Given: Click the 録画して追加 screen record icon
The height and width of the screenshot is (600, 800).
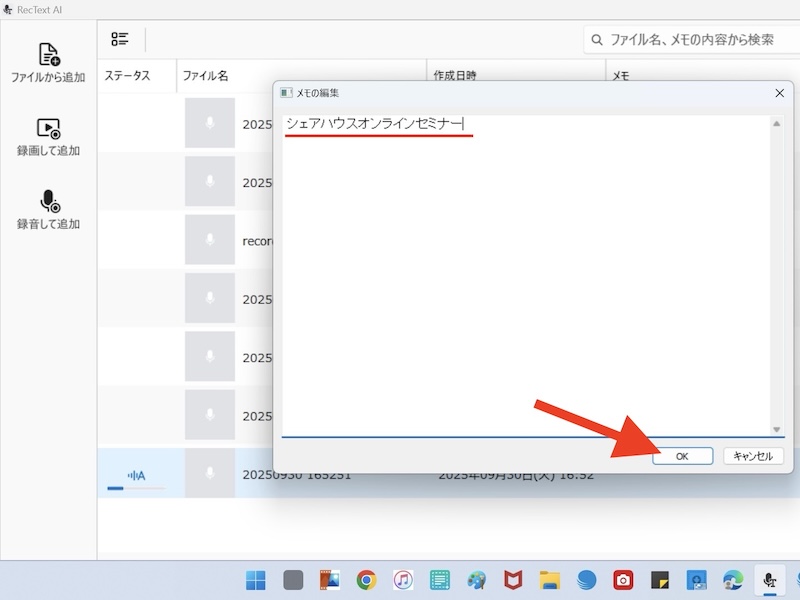Looking at the screenshot, I should pos(48,128).
